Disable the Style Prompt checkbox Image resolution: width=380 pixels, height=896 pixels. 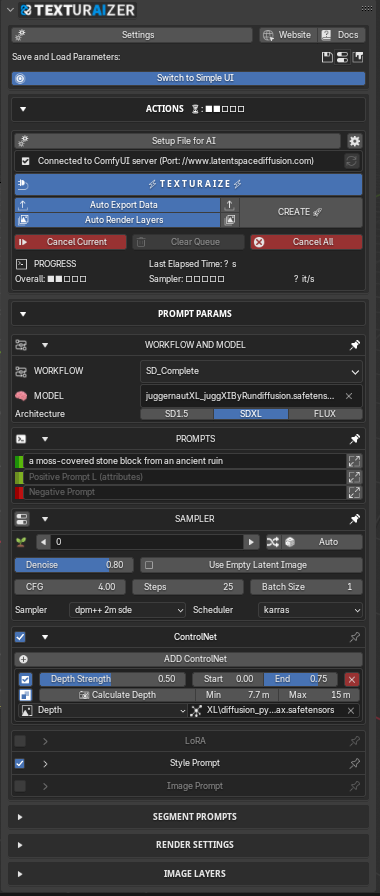20,763
